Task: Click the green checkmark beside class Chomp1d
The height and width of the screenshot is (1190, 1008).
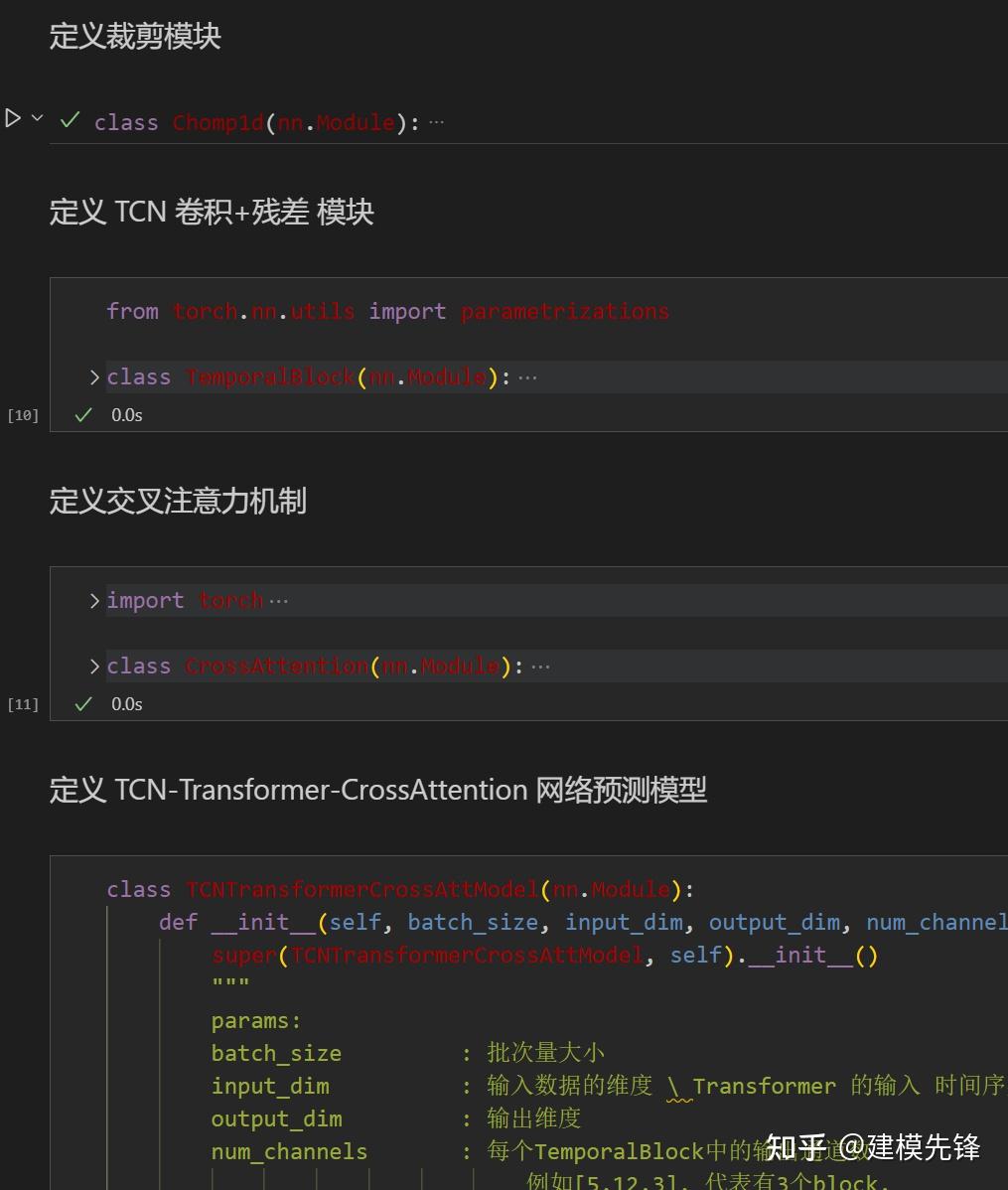Action: tap(70, 120)
